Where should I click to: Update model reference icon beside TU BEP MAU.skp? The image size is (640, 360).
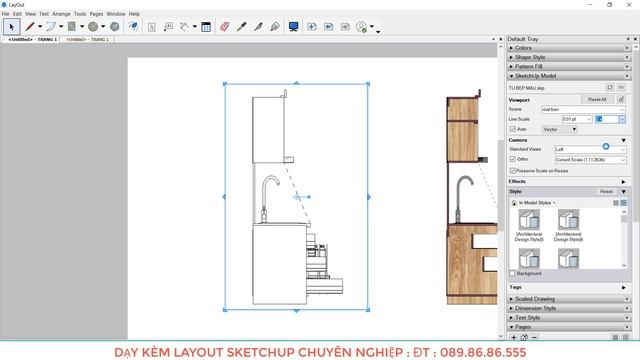(x=610, y=87)
